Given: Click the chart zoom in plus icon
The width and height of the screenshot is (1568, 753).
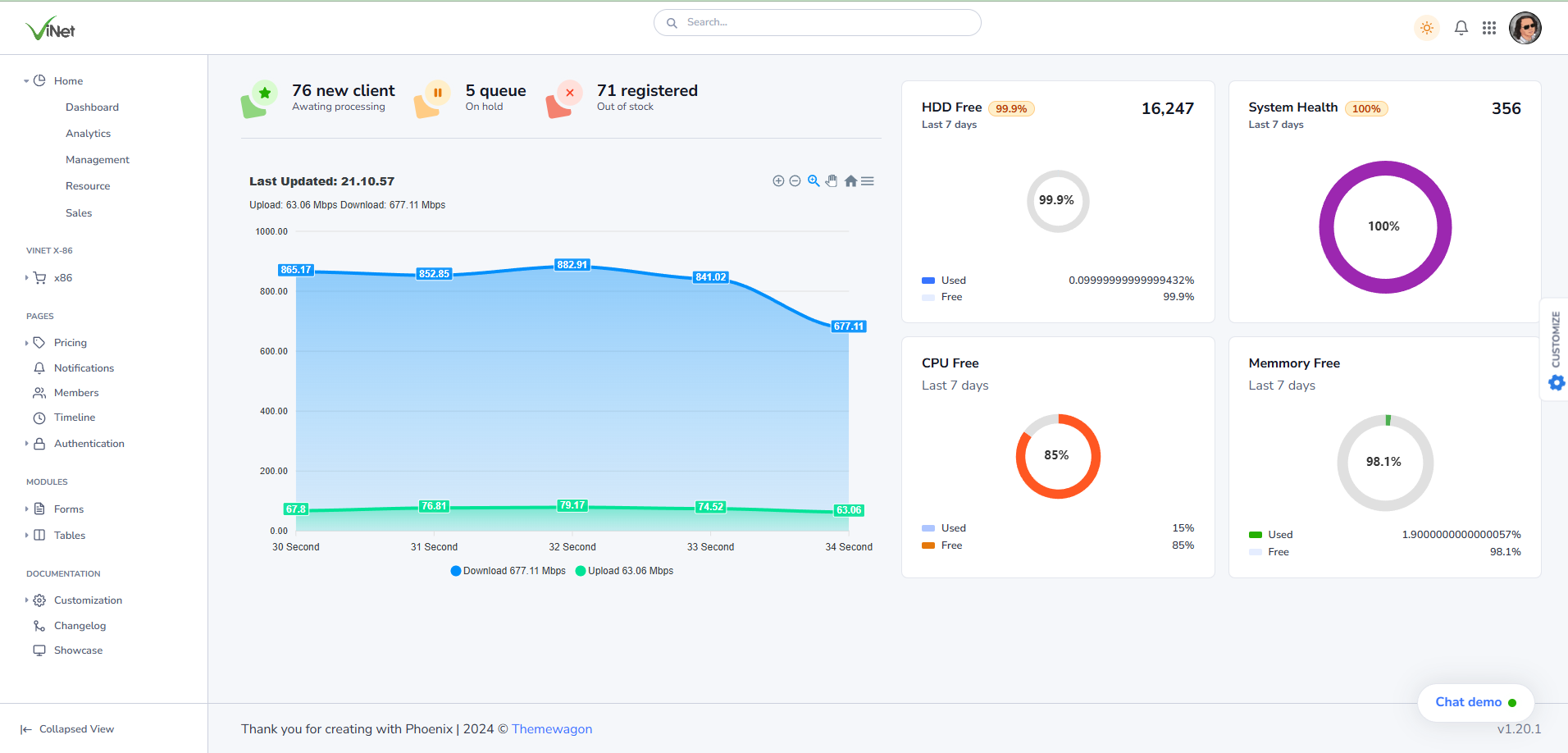Looking at the screenshot, I should [x=778, y=181].
